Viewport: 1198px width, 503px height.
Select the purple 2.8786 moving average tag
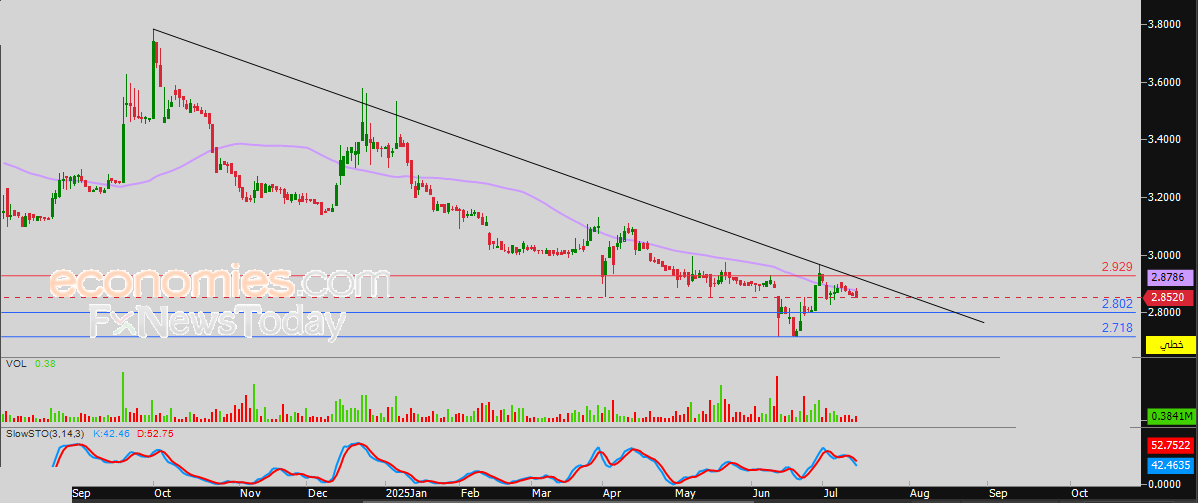pyautogui.click(x=1170, y=279)
